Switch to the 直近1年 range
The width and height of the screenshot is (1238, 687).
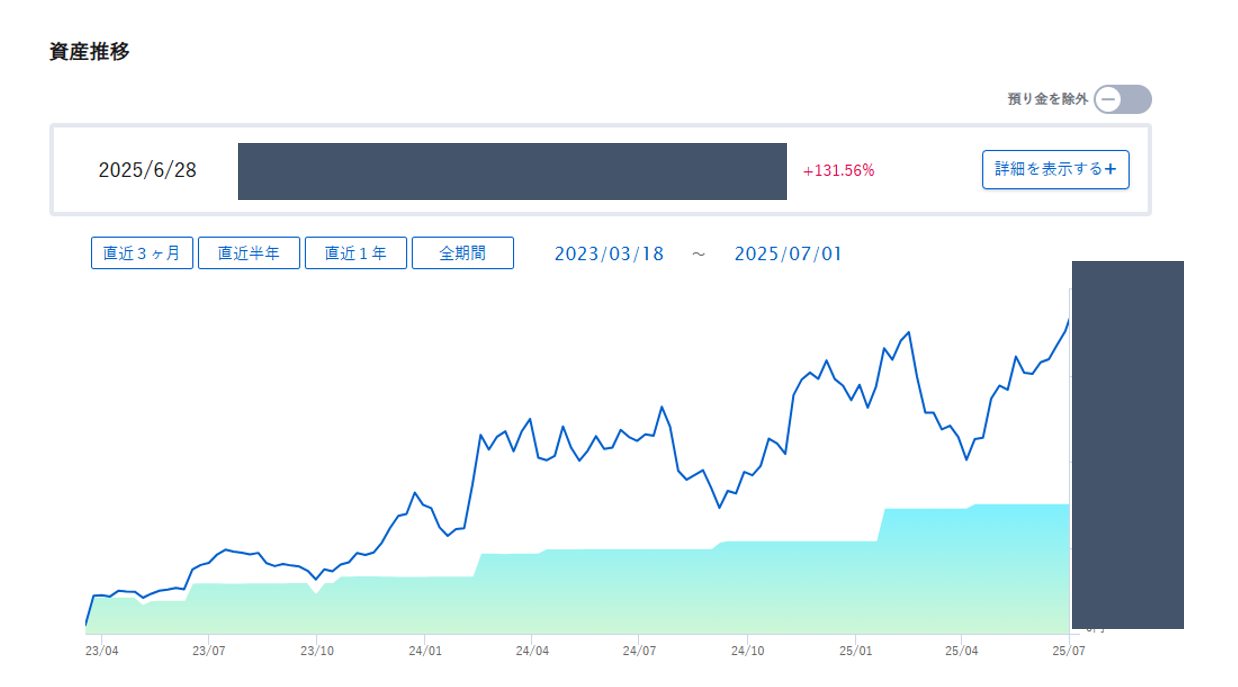(356, 253)
